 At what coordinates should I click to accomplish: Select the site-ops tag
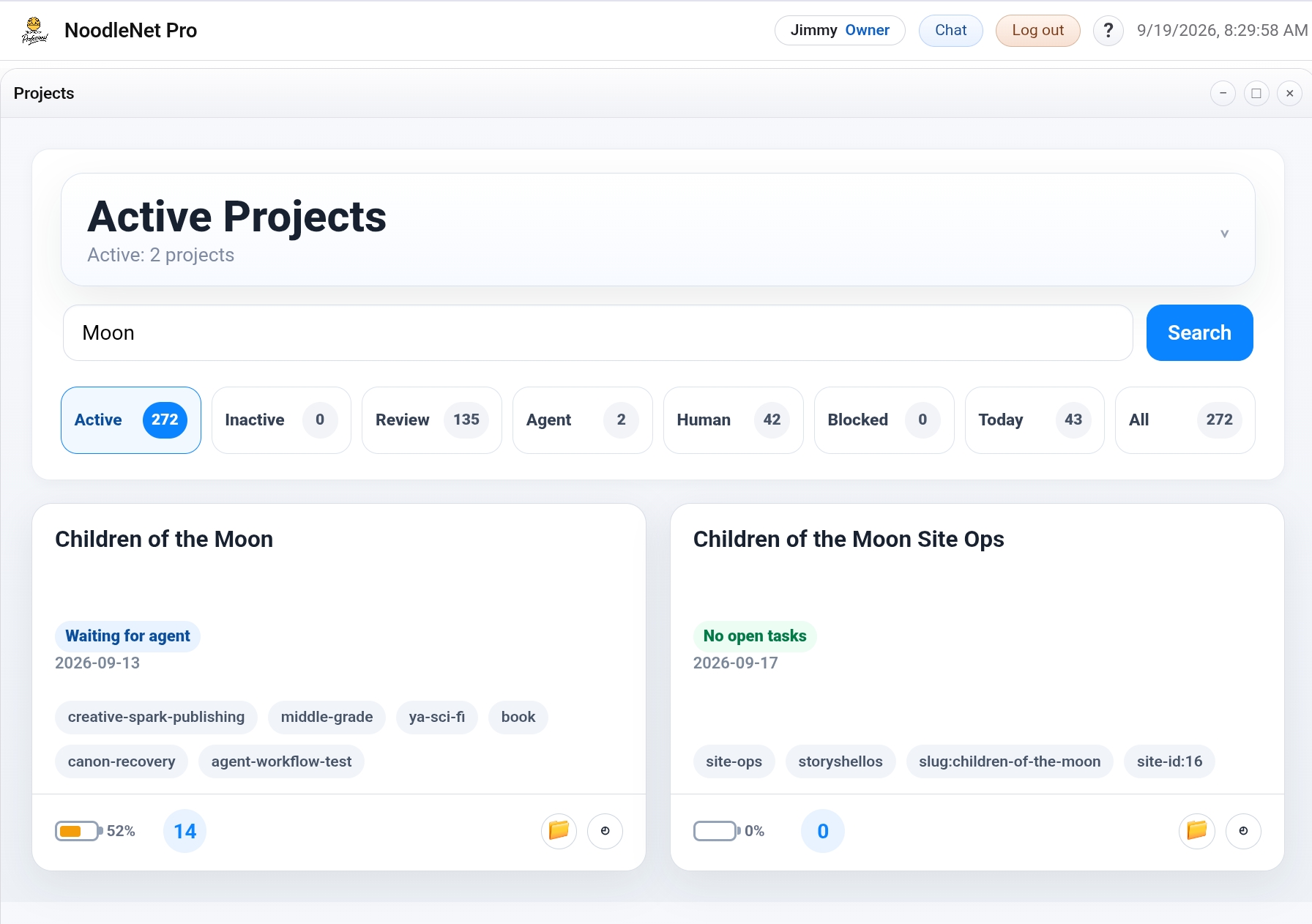click(734, 762)
